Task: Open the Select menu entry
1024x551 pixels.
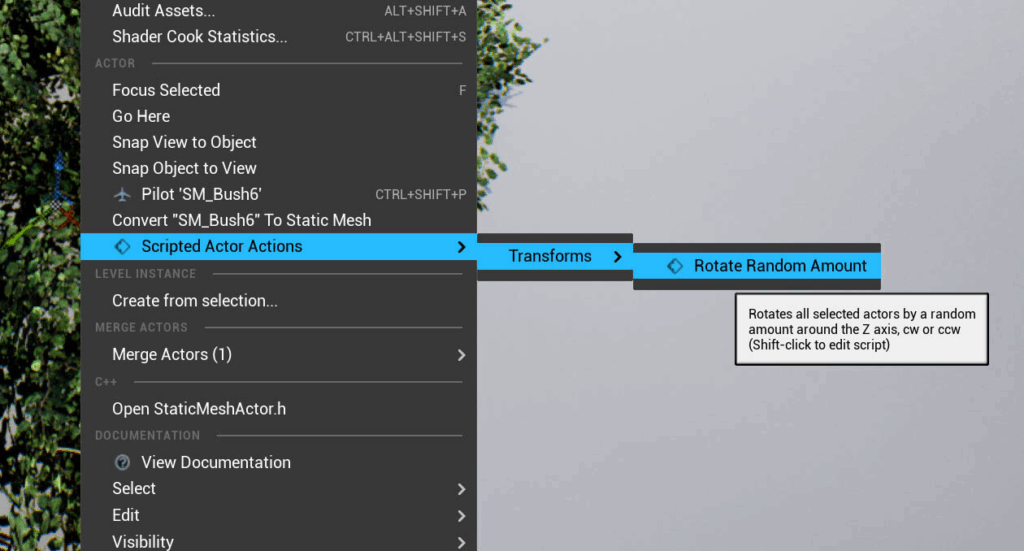Action: pyautogui.click(x=279, y=489)
